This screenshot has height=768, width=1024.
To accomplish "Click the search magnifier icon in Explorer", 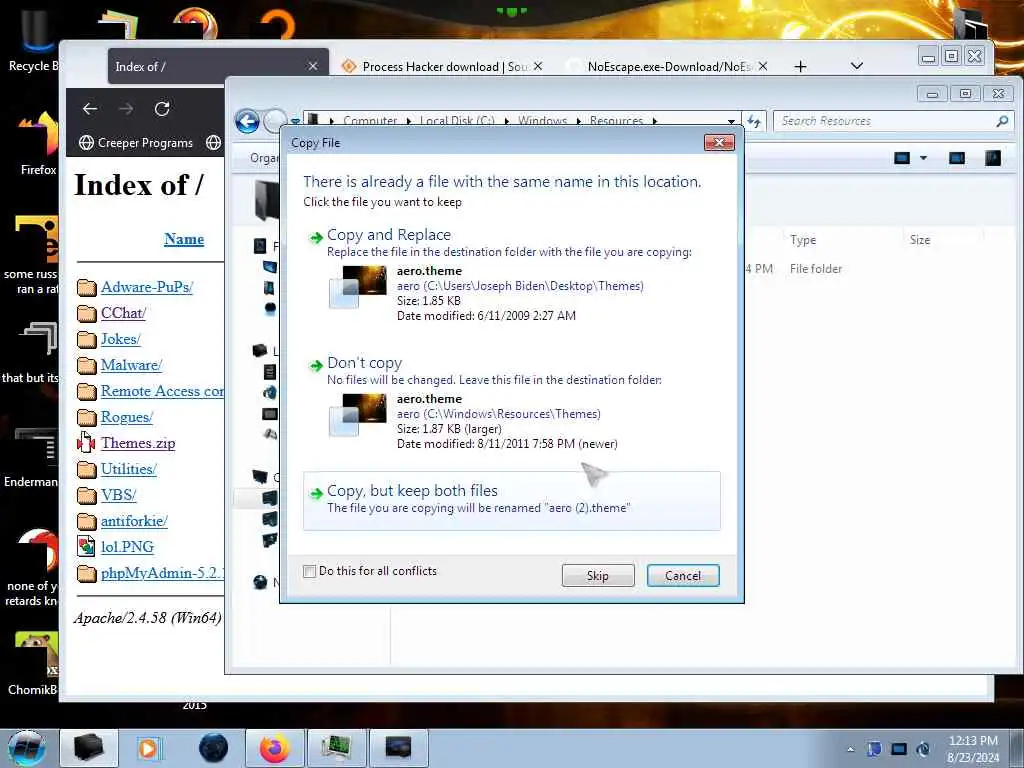I will [x=1002, y=121].
